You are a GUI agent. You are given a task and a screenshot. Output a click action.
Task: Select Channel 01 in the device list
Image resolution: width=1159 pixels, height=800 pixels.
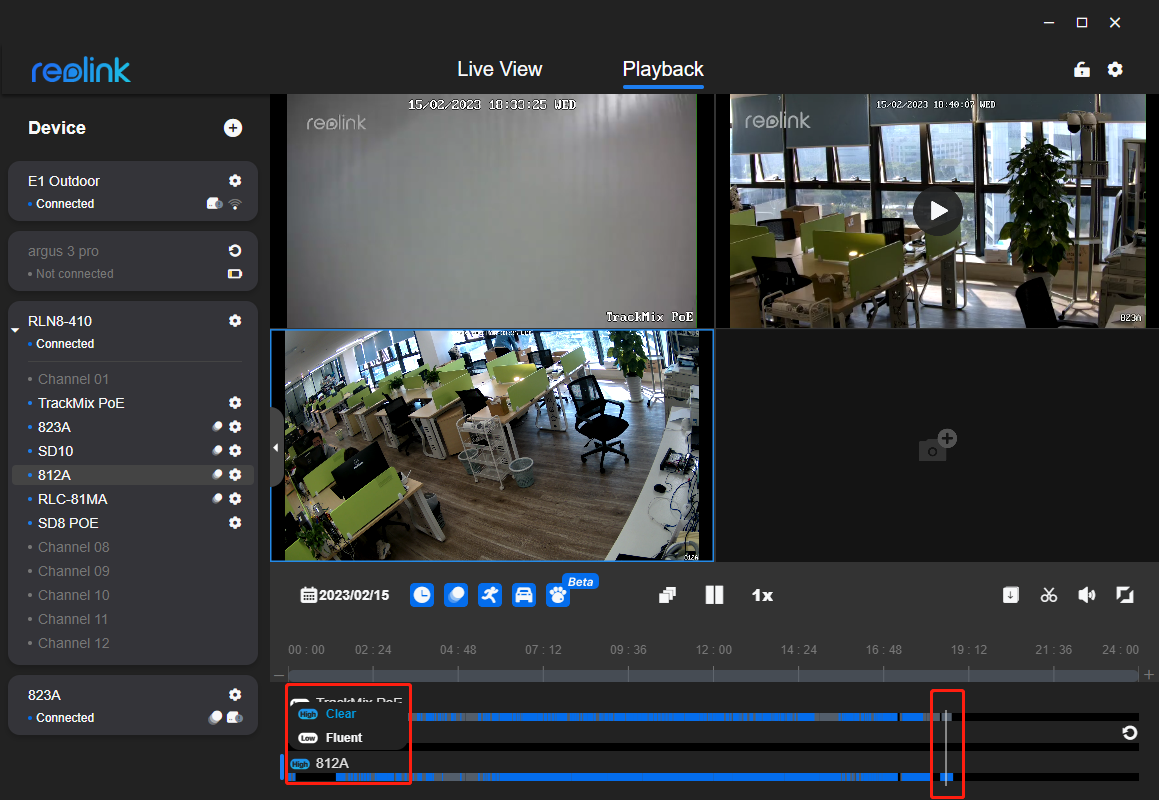click(x=73, y=379)
